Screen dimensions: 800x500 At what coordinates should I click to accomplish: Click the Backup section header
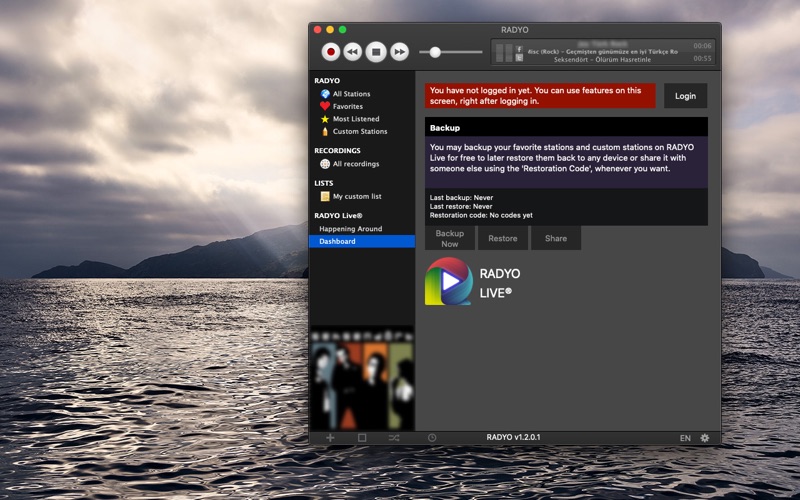[x=566, y=128]
